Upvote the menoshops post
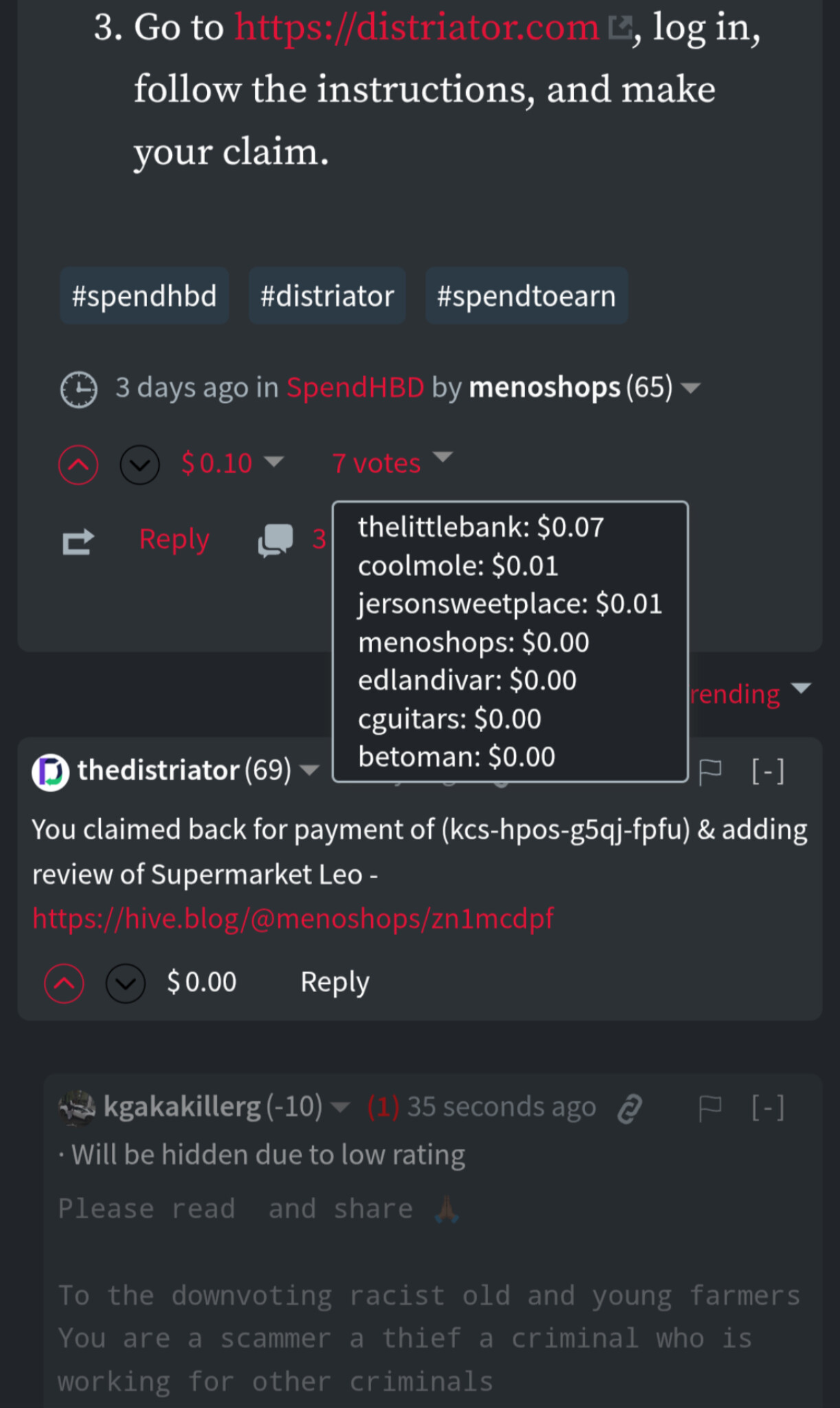 coord(78,465)
